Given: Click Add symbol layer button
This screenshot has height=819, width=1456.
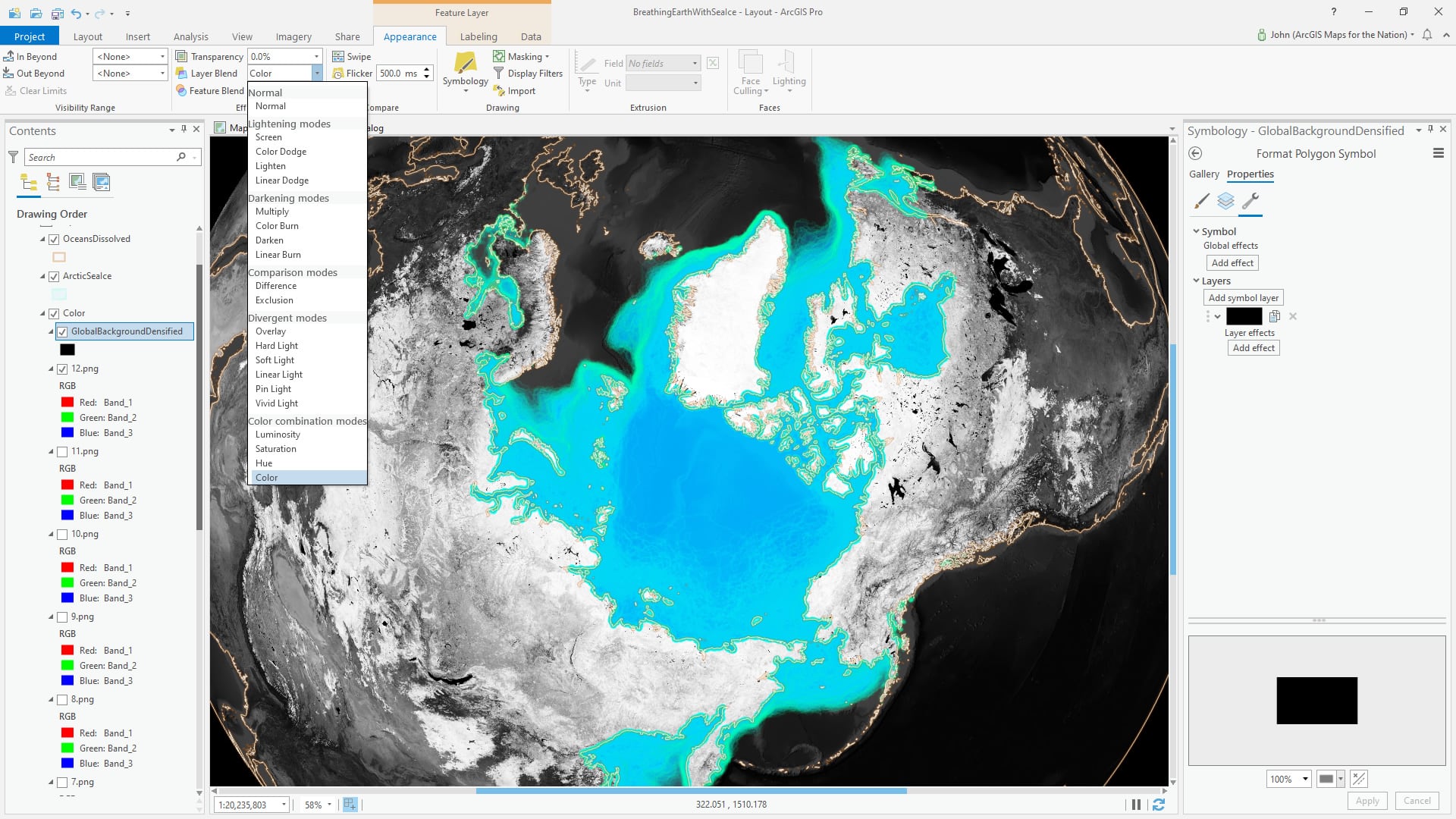Looking at the screenshot, I should point(1243,298).
